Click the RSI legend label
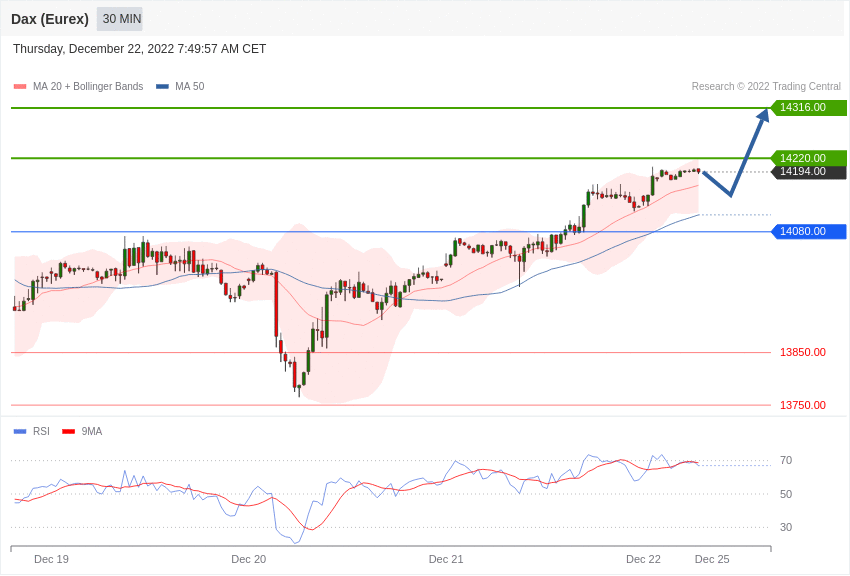 (x=41, y=431)
